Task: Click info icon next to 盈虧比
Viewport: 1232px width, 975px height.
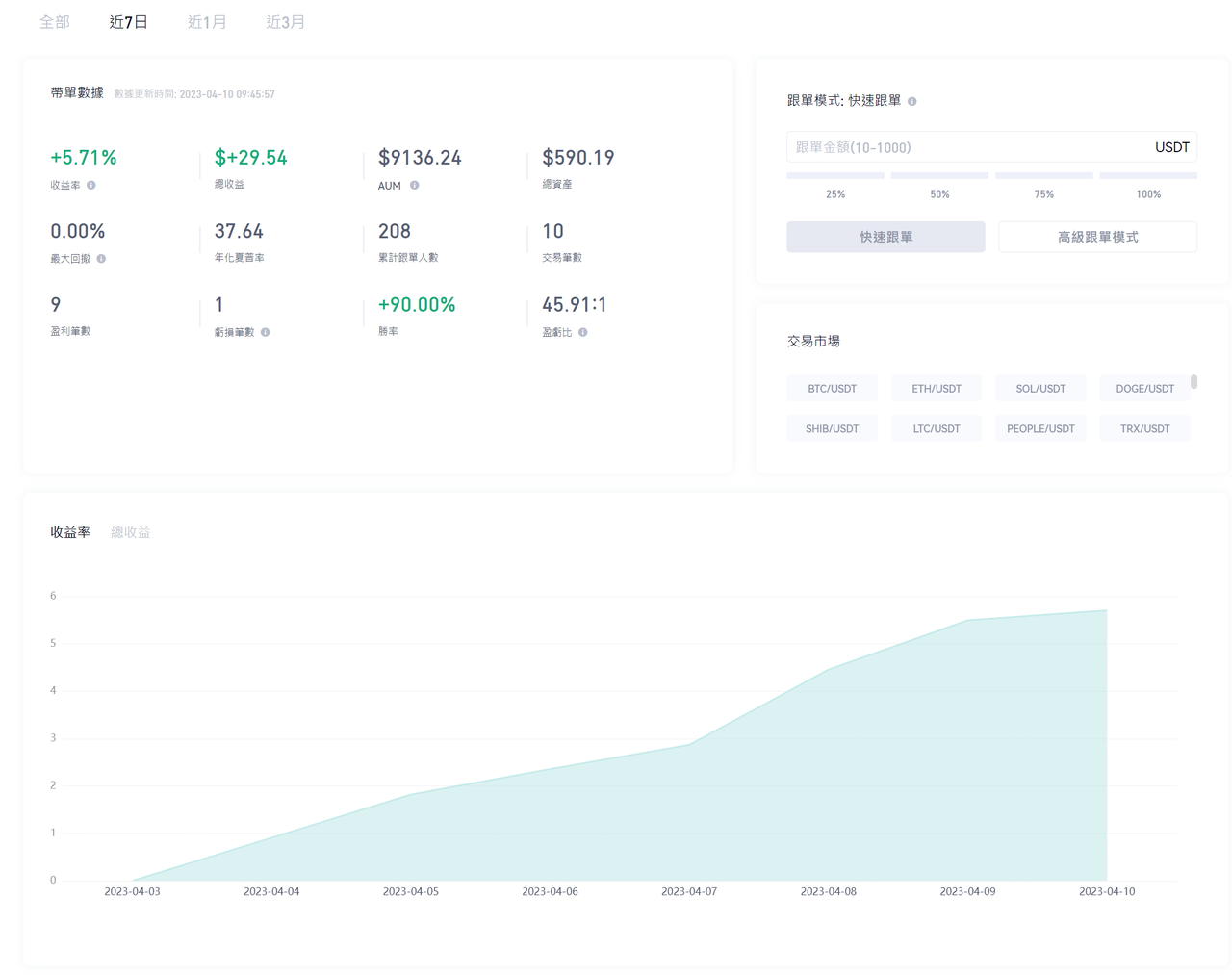Action: [x=583, y=332]
